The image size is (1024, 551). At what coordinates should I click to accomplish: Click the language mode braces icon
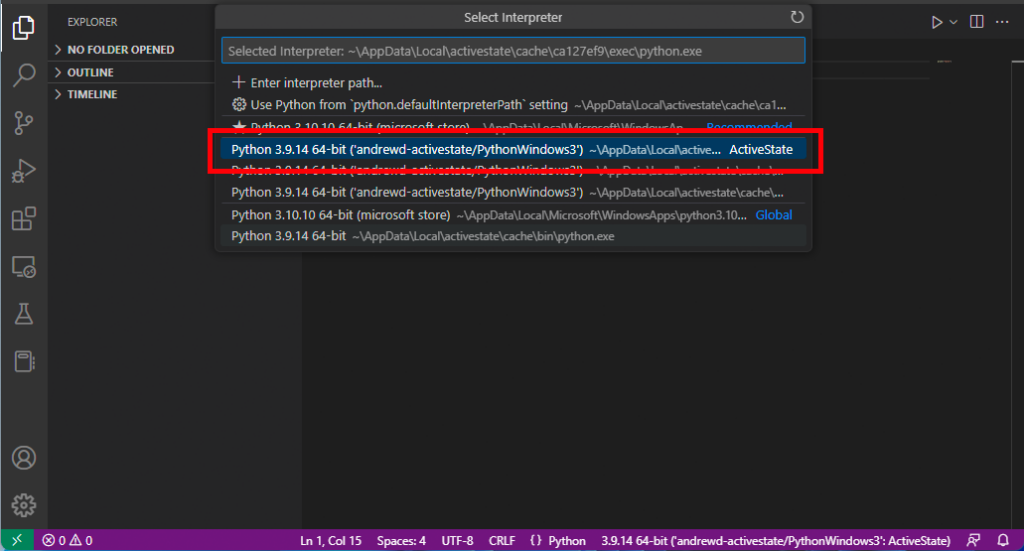(536, 541)
